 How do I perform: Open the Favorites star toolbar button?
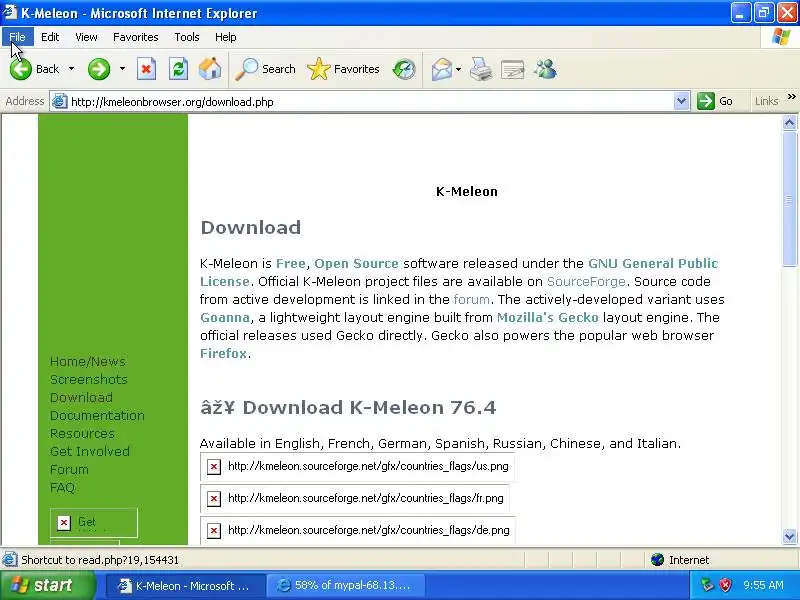[x=343, y=69]
